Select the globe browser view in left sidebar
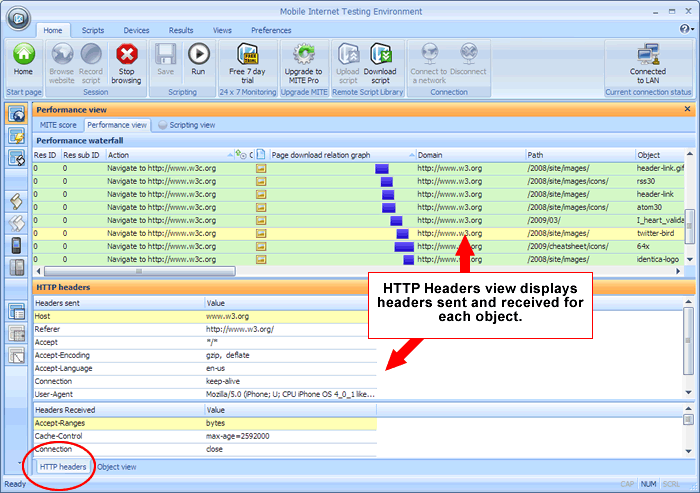 17,114
